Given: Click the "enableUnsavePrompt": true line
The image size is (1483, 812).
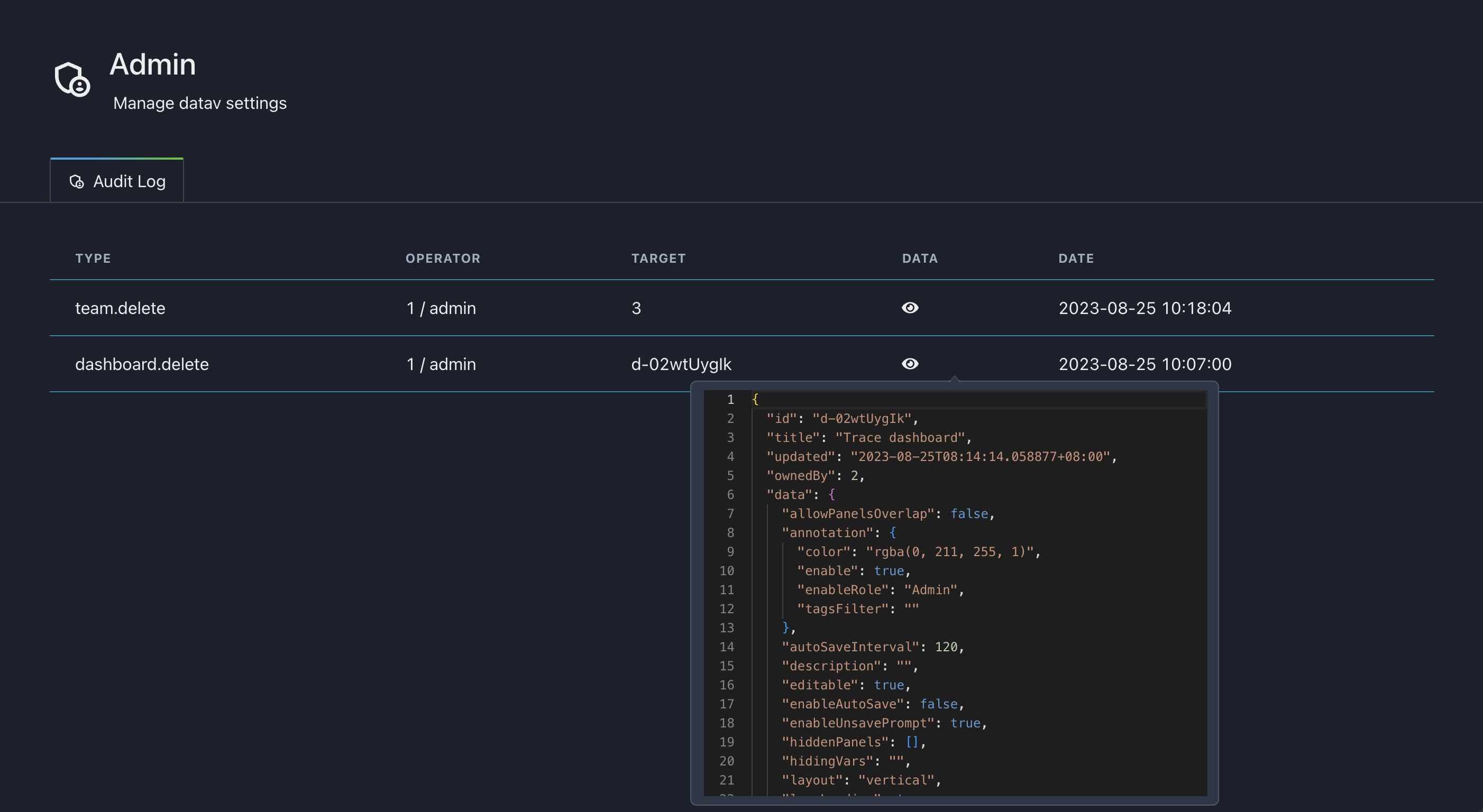Looking at the screenshot, I should pyautogui.click(x=884, y=722).
